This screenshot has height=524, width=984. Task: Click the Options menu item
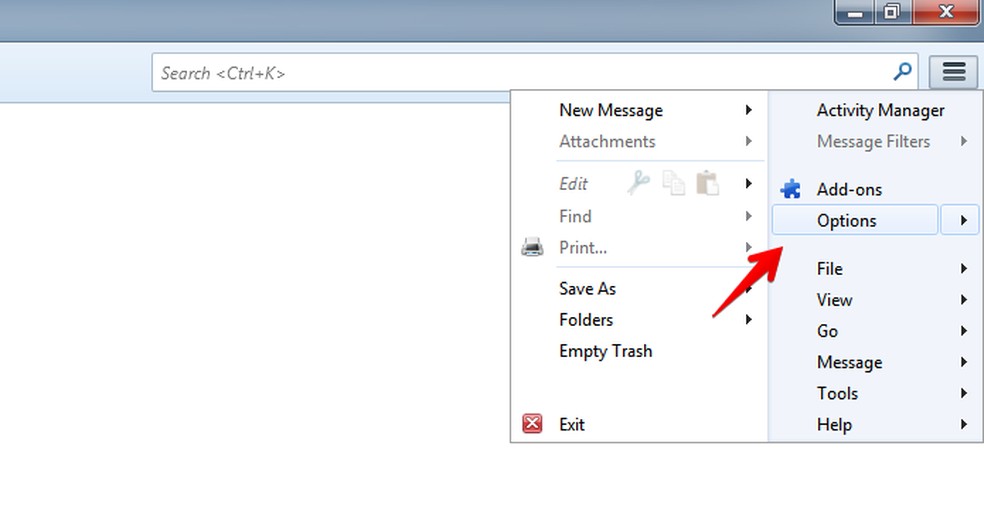click(855, 220)
